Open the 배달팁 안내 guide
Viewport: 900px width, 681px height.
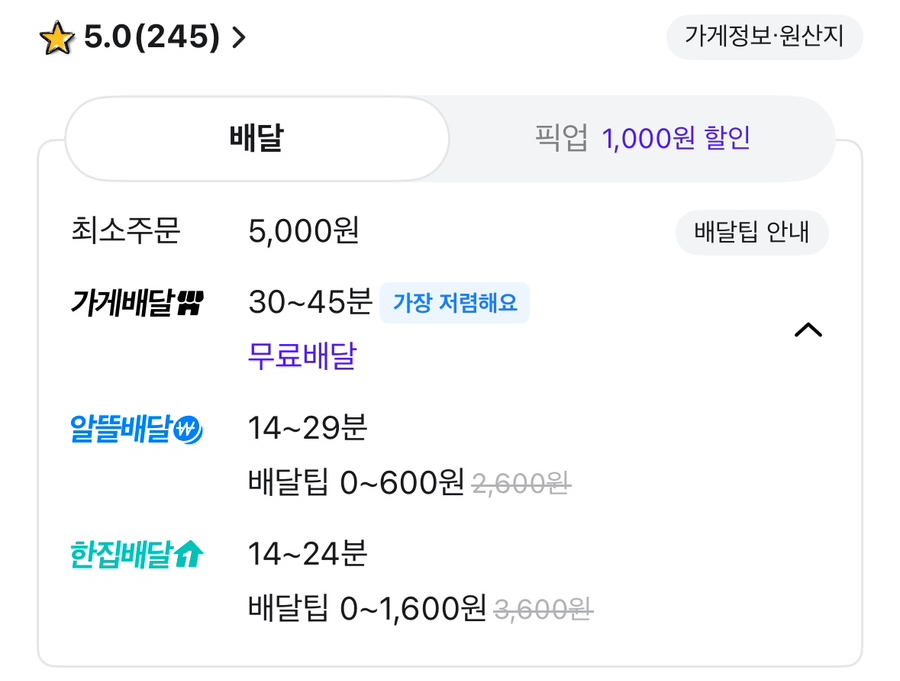click(752, 233)
